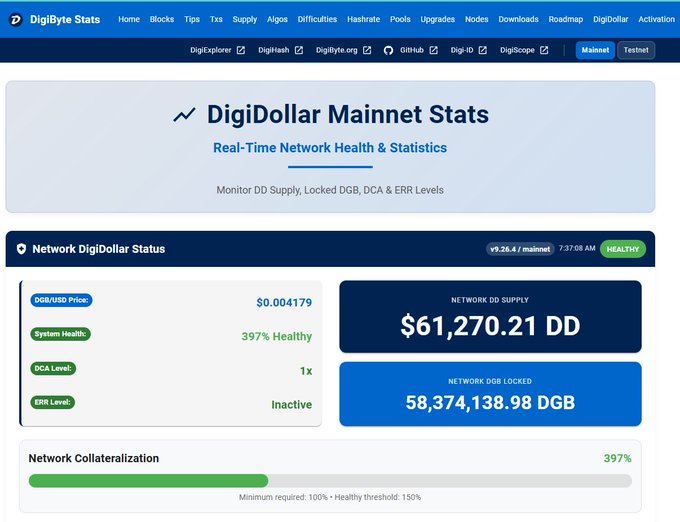Viewport: 680px width, 522px height.
Task: Click the DigiDollar Mainnet Stats title
Action: (348, 114)
